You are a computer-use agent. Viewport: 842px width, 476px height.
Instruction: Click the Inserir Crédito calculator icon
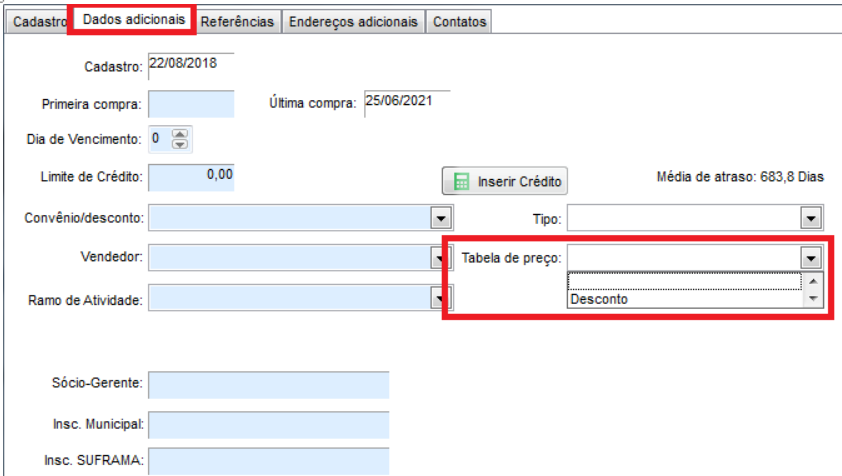tap(461, 182)
